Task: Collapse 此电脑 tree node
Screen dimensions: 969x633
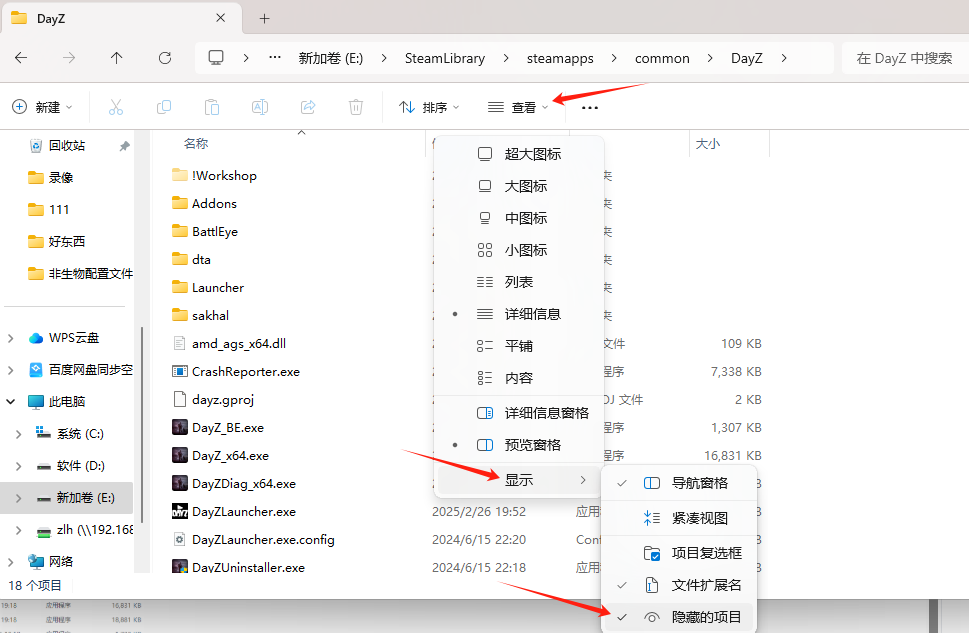Action: coord(11,402)
